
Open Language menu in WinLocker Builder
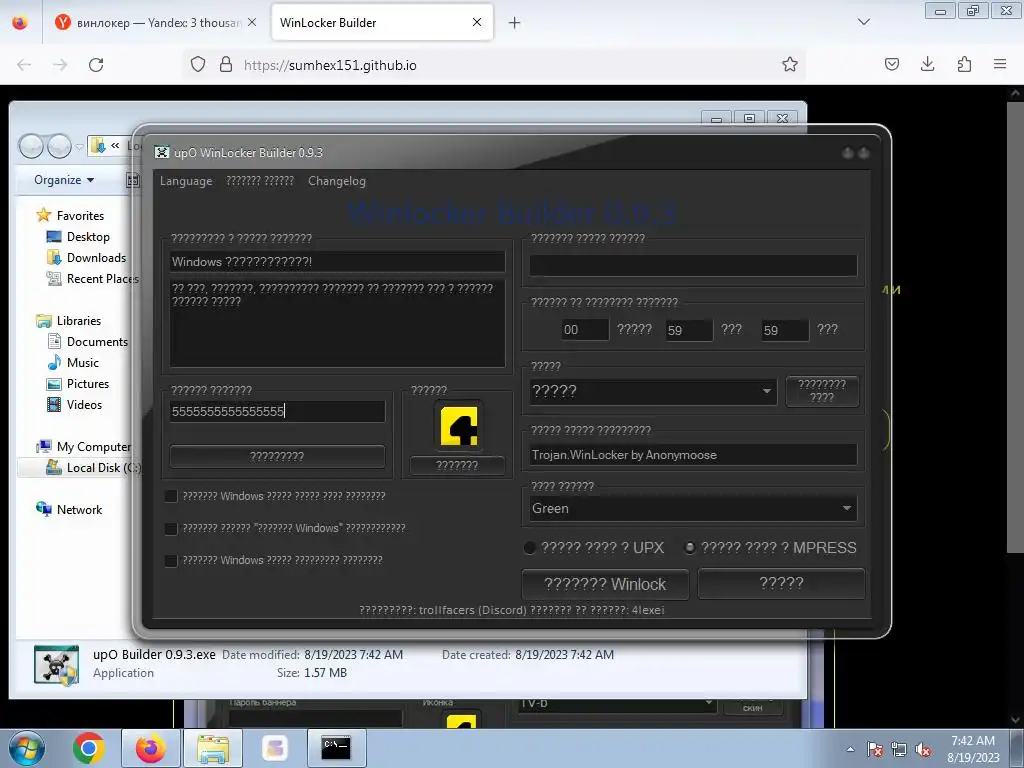pos(186,181)
